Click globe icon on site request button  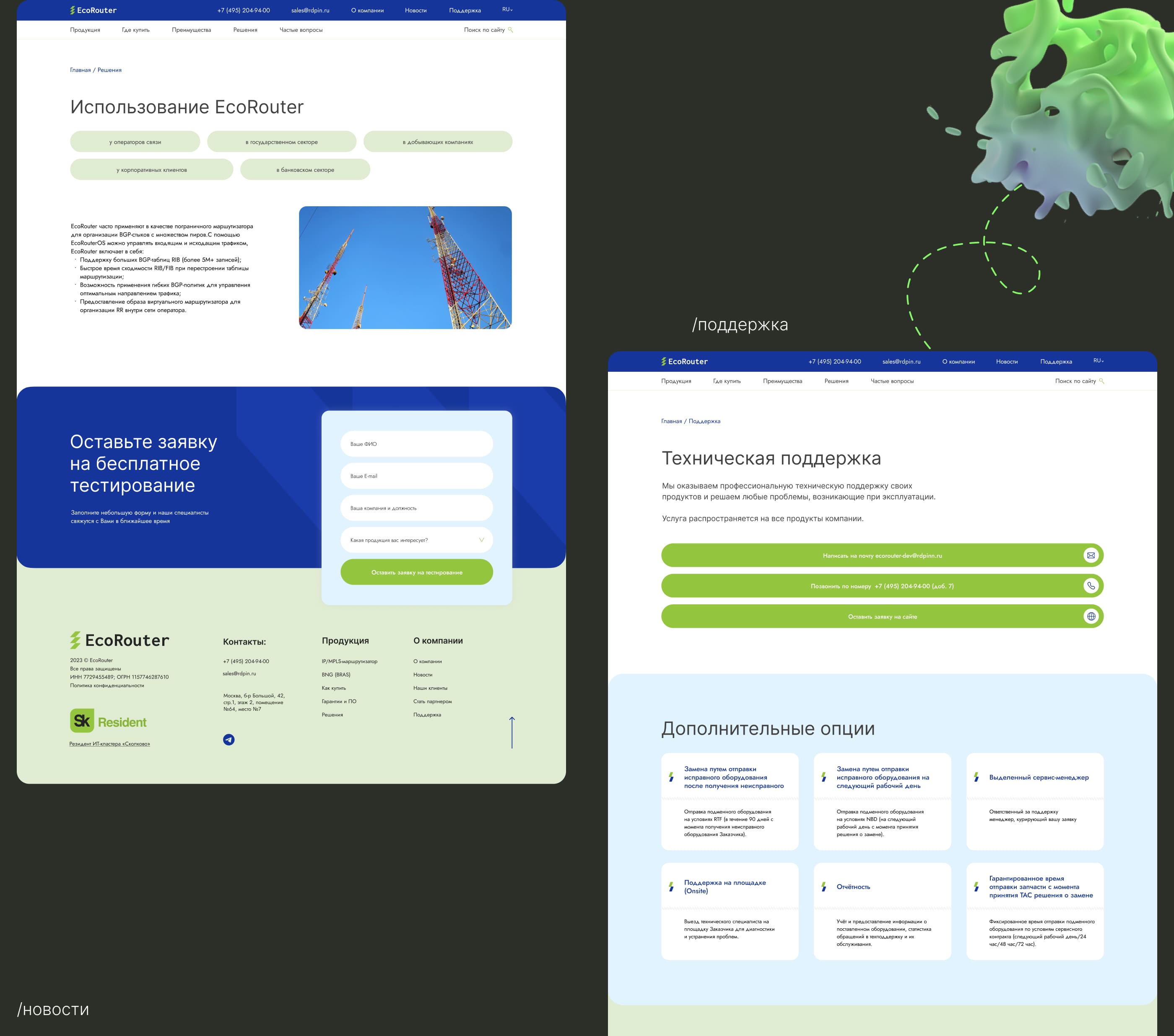(x=1091, y=616)
